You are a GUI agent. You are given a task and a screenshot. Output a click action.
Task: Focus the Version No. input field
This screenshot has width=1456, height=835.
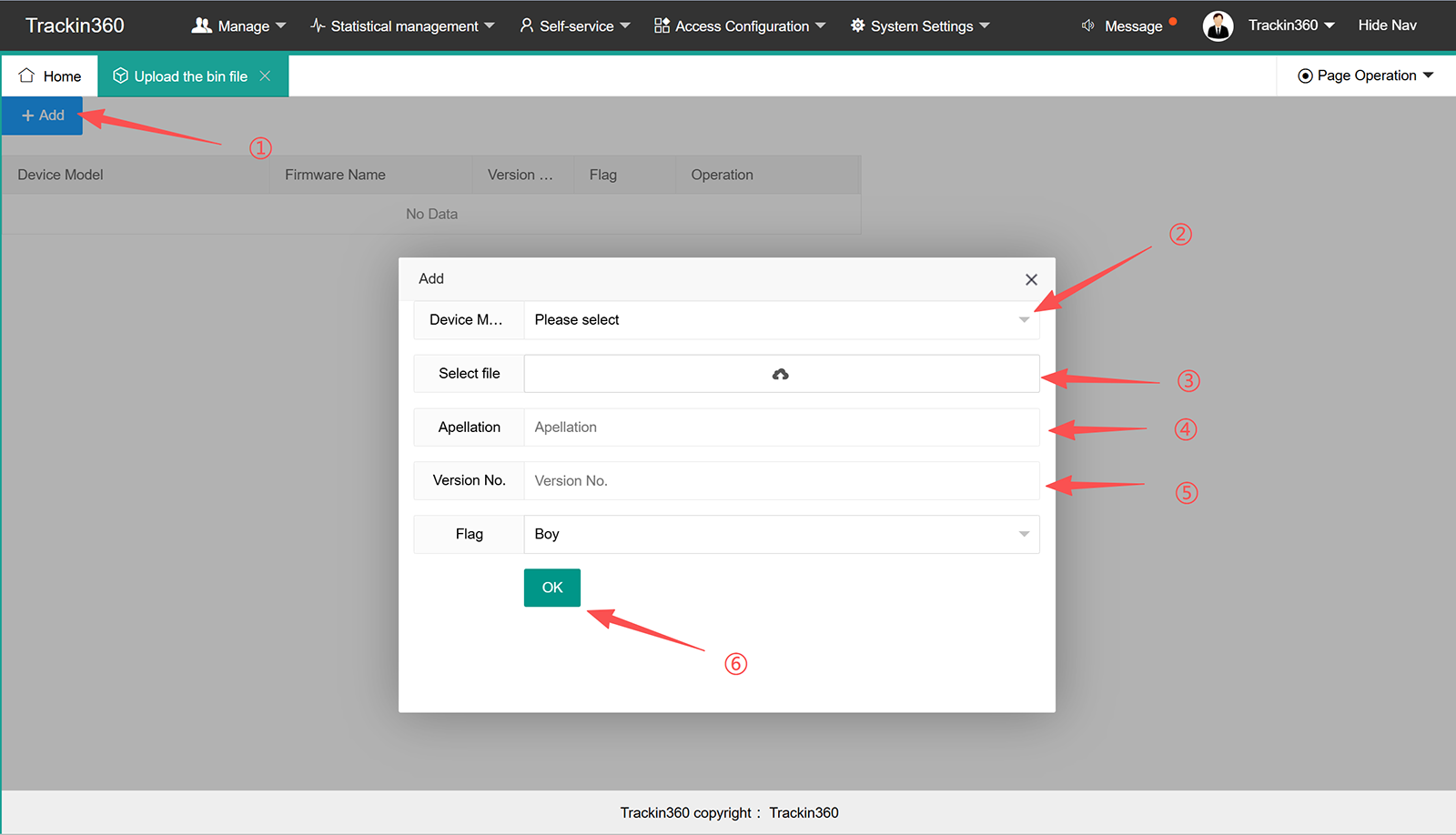click(782, 480)
